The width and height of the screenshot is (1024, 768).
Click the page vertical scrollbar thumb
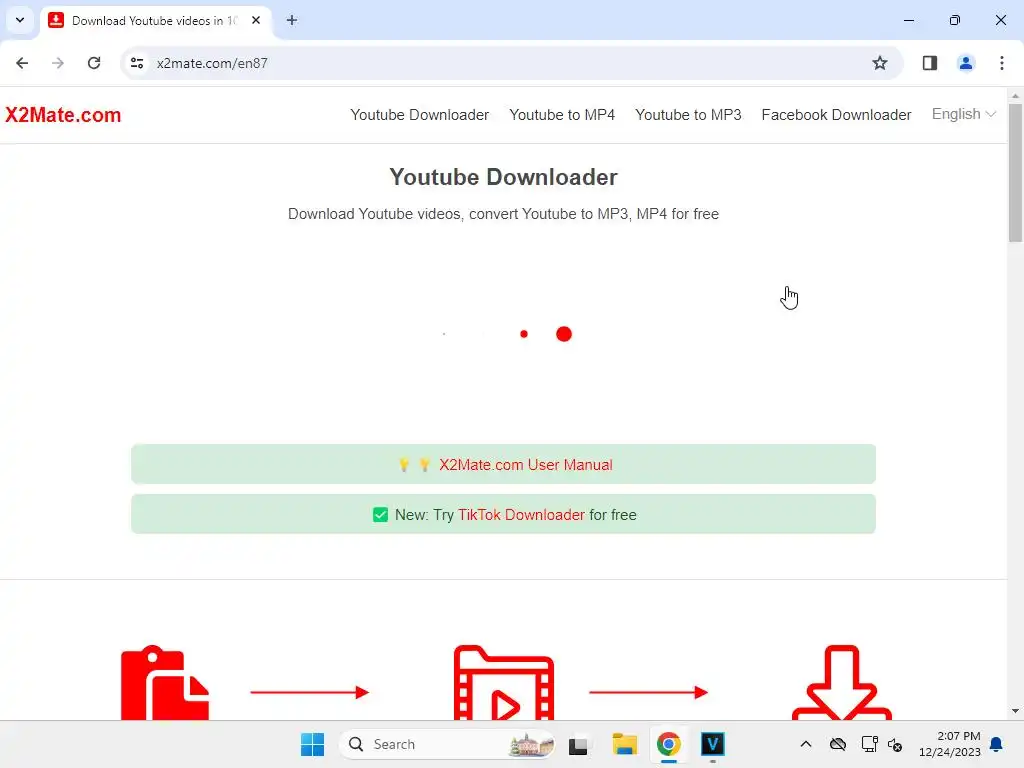[1015, 173]
